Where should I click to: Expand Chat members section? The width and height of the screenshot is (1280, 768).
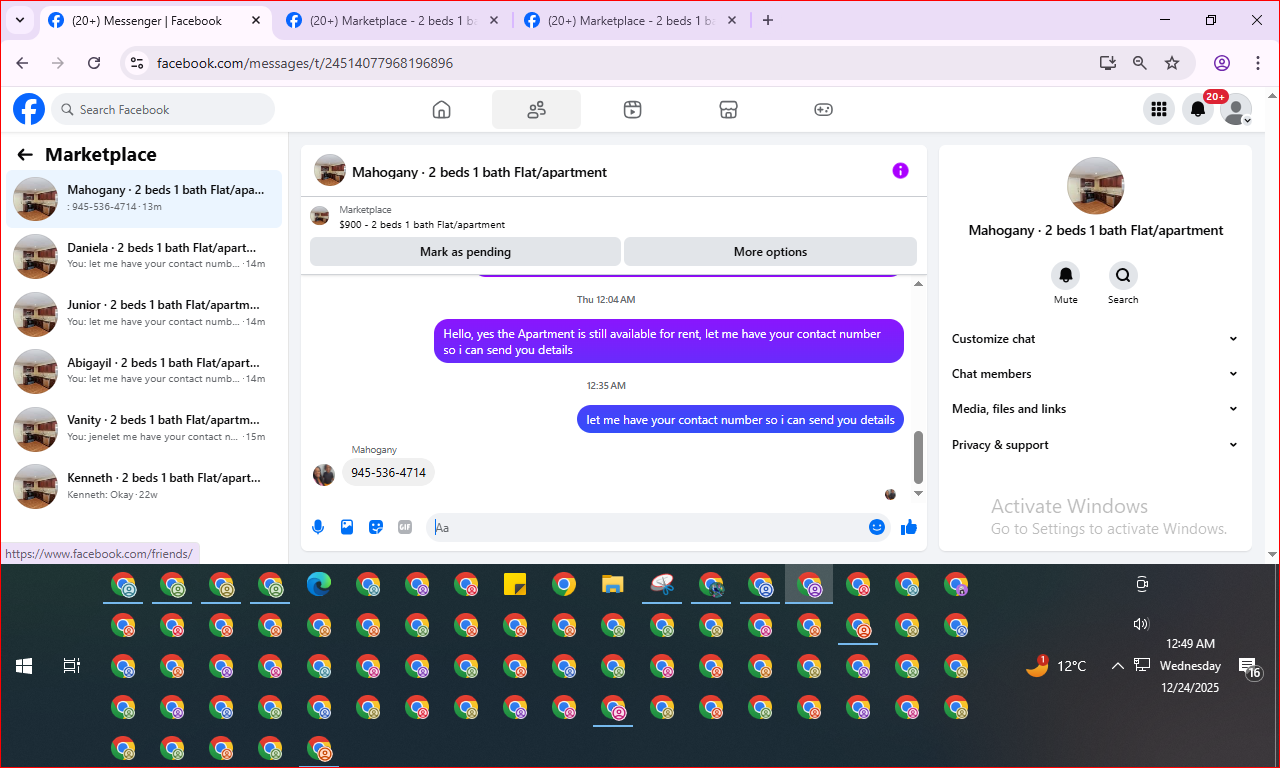point(1095,374)
